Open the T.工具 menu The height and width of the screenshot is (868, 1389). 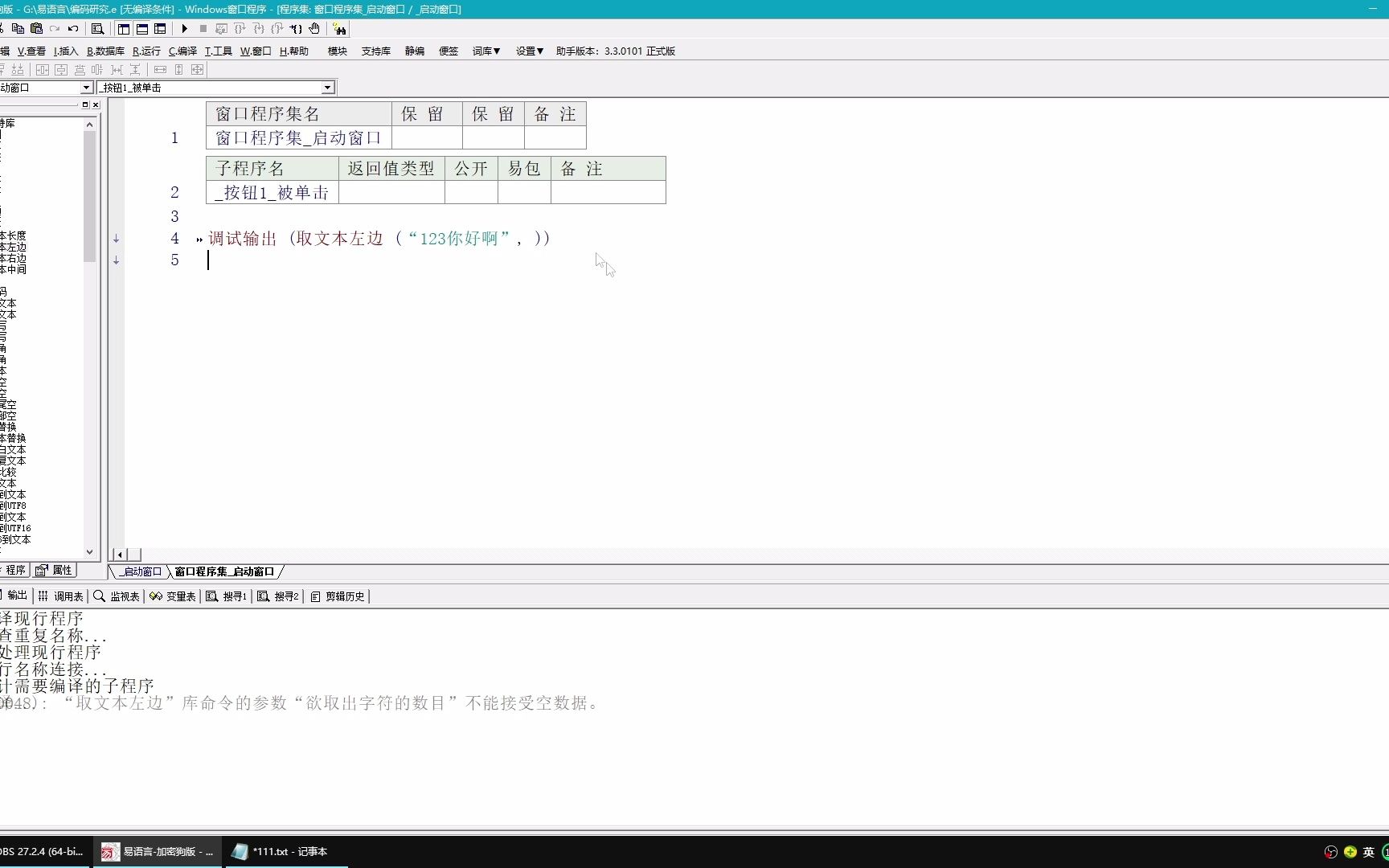click(x=218, y=51)
